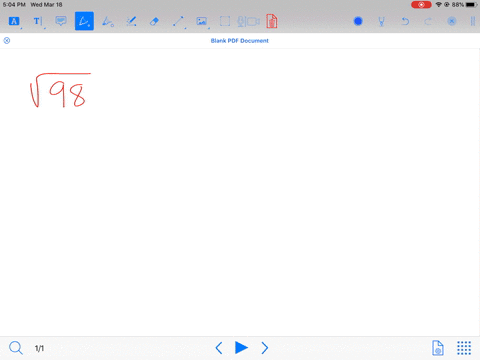
Task: Open the audio and video recording tool
Action: [x=248, y=22]
